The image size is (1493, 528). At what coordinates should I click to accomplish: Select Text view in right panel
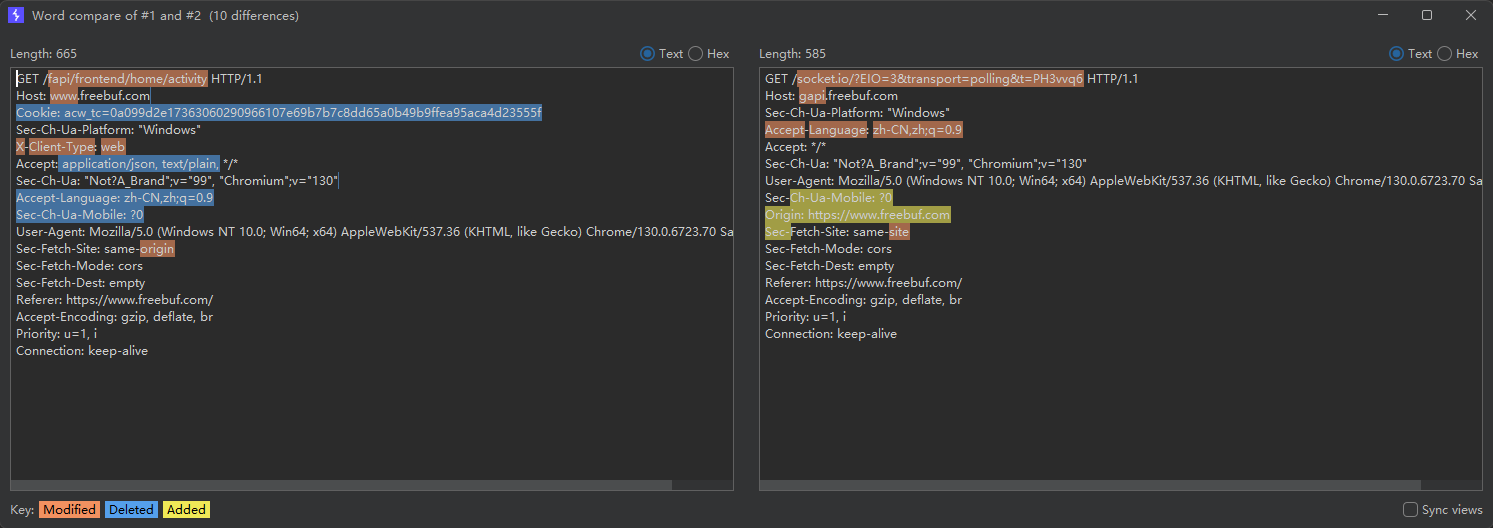pos(1396,54)
